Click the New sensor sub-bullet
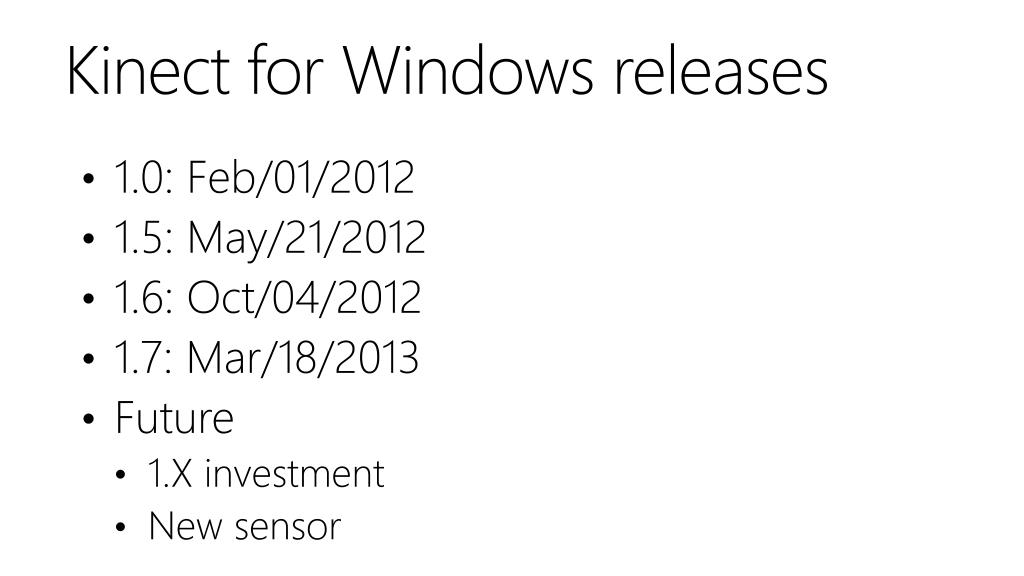The height and width of the screenshot is (576, 1024). (245, 526)
